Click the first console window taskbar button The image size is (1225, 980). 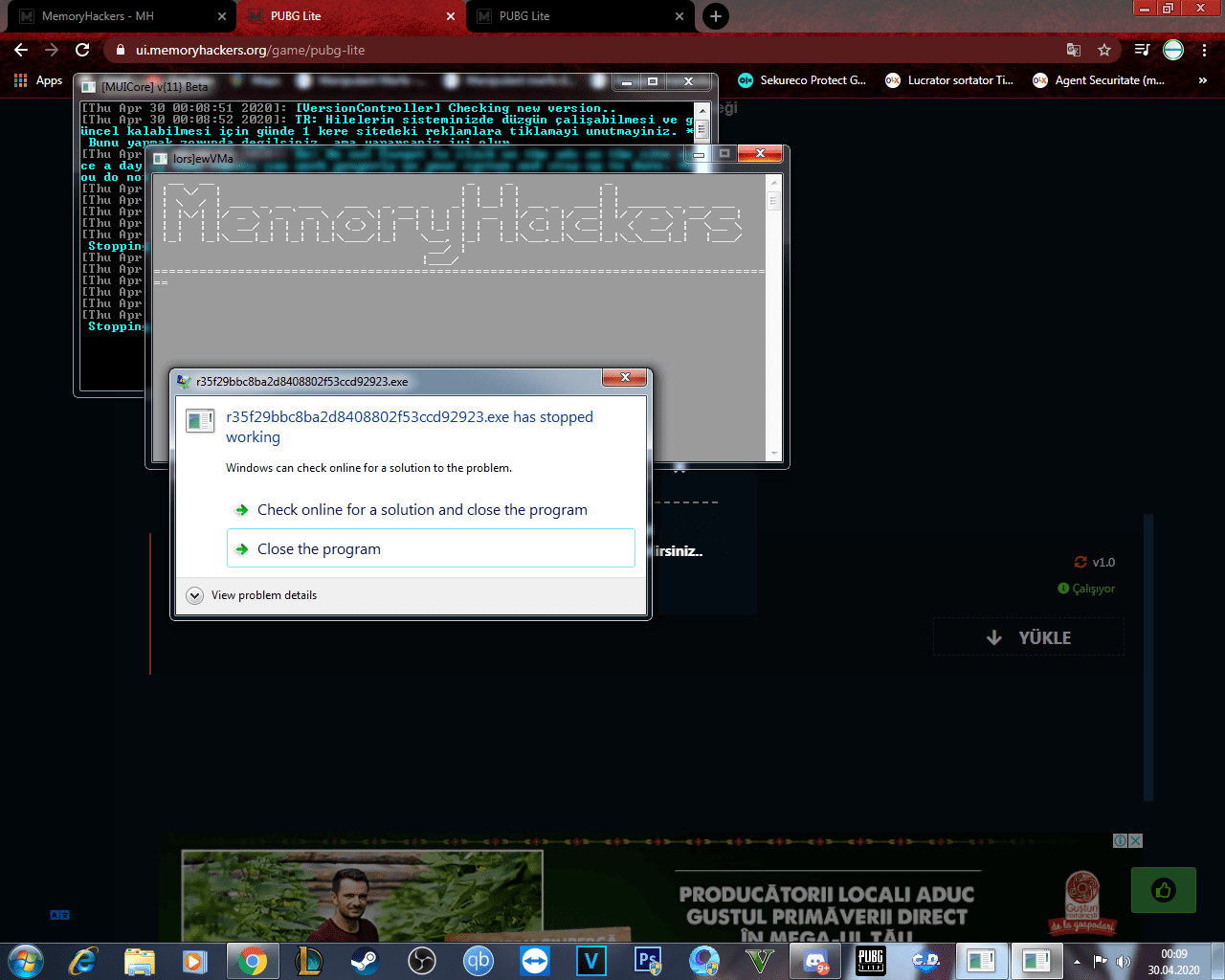pos(981,960)
